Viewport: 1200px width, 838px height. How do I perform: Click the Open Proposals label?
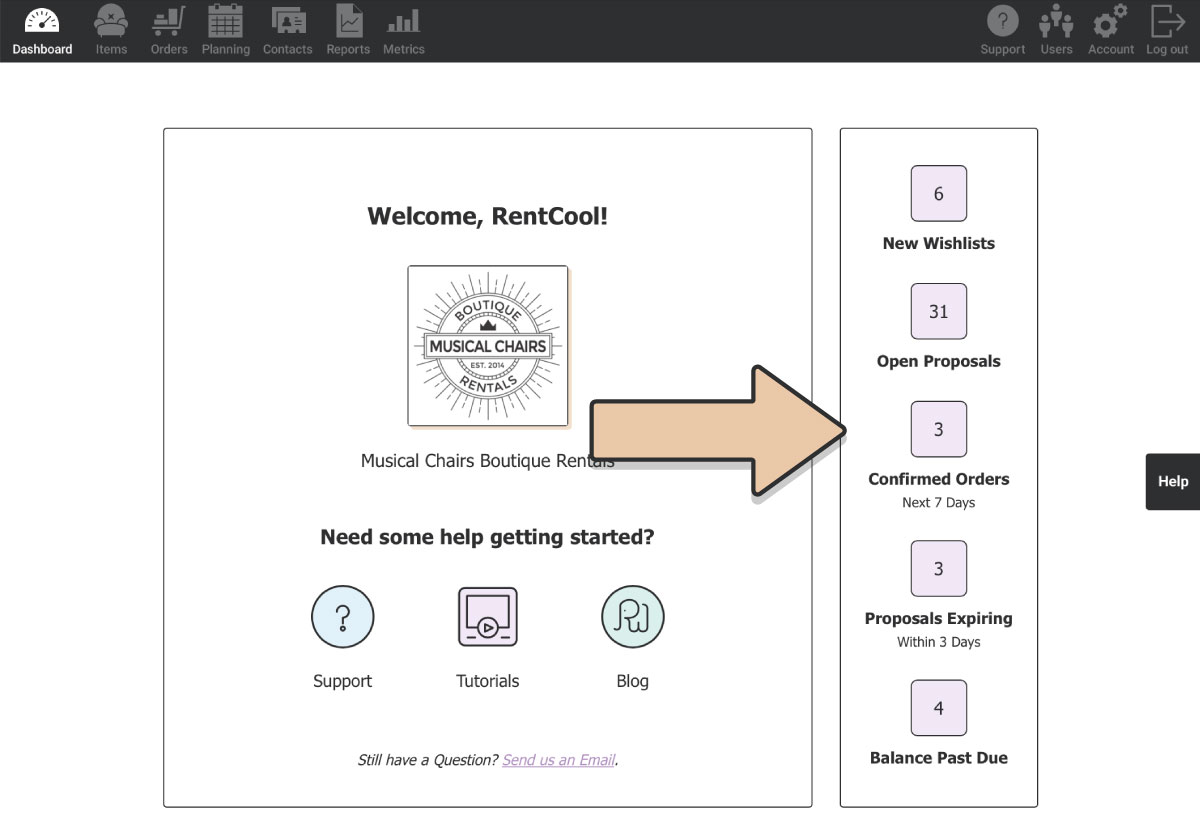pyautogui.click(x=938, y=361)
